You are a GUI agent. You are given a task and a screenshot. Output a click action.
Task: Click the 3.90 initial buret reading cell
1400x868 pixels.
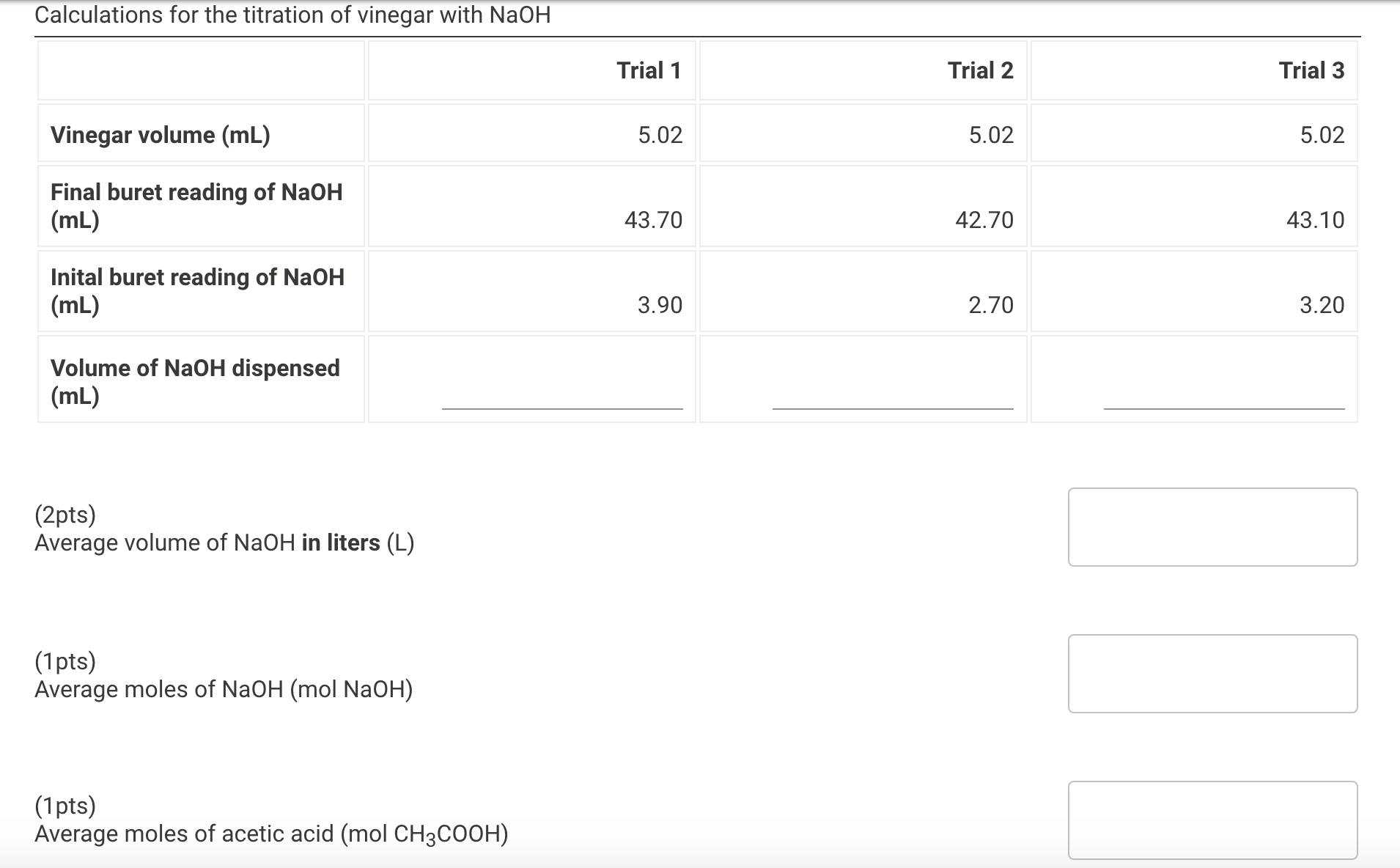click(x=662, y=304)
